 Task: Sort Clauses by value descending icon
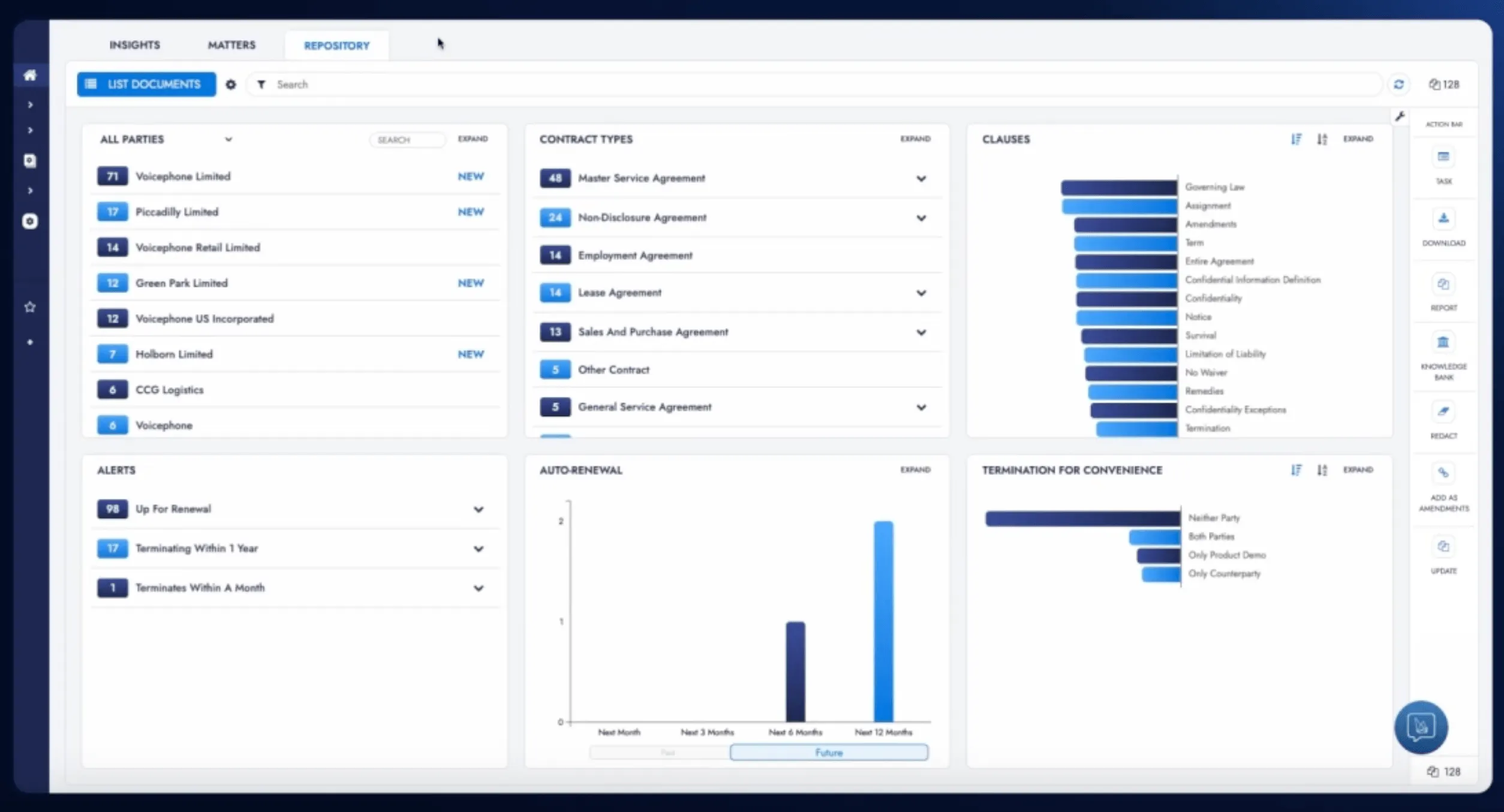[x=1297, y=139]
